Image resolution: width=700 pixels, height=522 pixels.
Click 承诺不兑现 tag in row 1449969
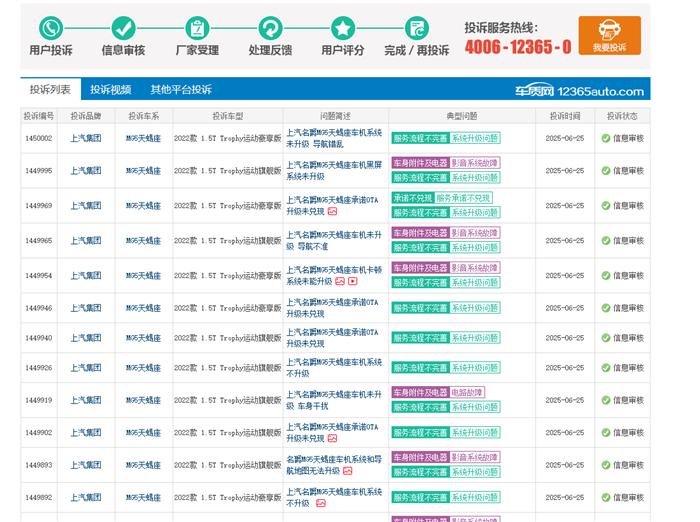pyautogui.click(x=412, y=198)
